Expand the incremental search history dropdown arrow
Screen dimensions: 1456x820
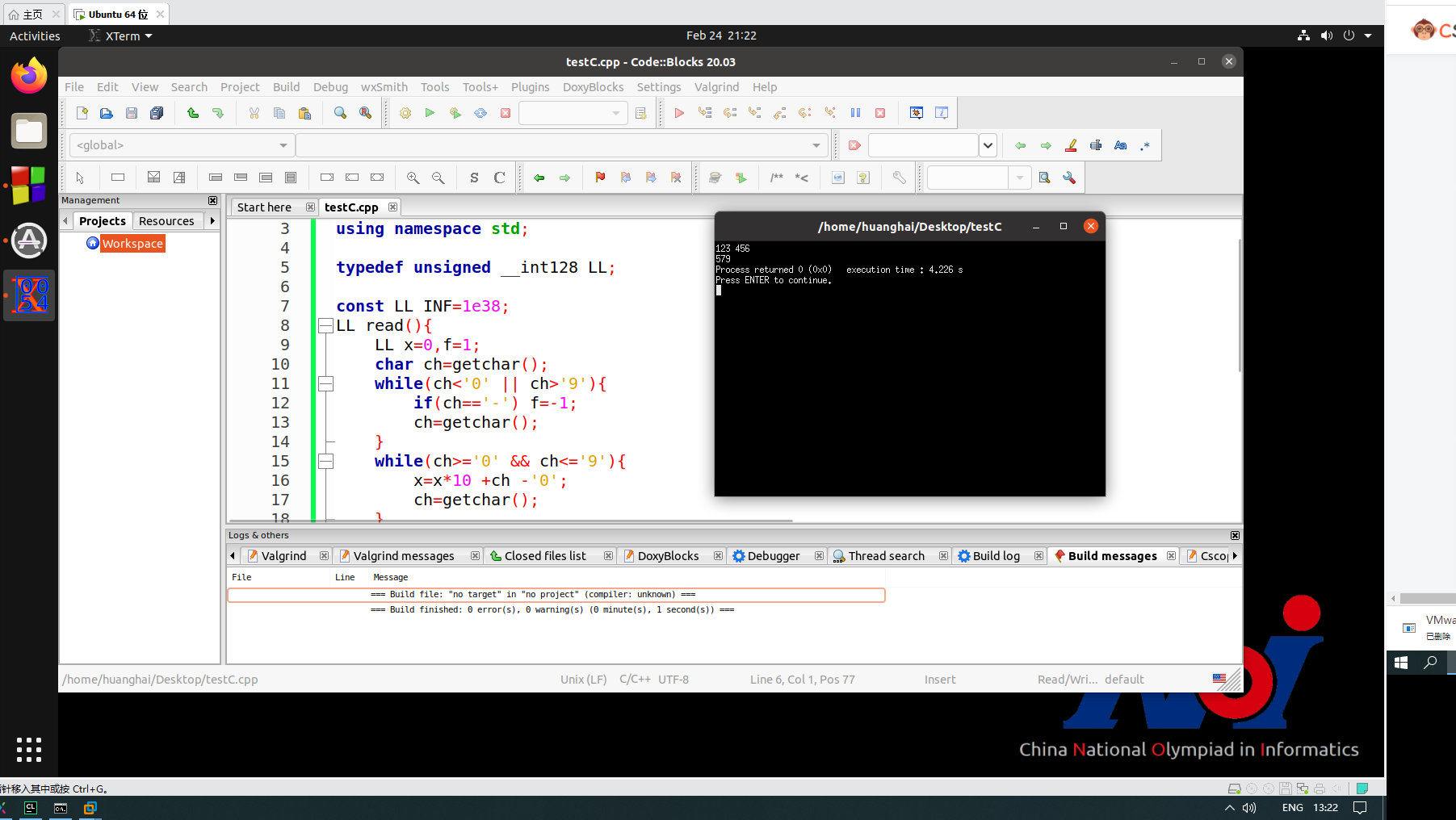[988, 145]
